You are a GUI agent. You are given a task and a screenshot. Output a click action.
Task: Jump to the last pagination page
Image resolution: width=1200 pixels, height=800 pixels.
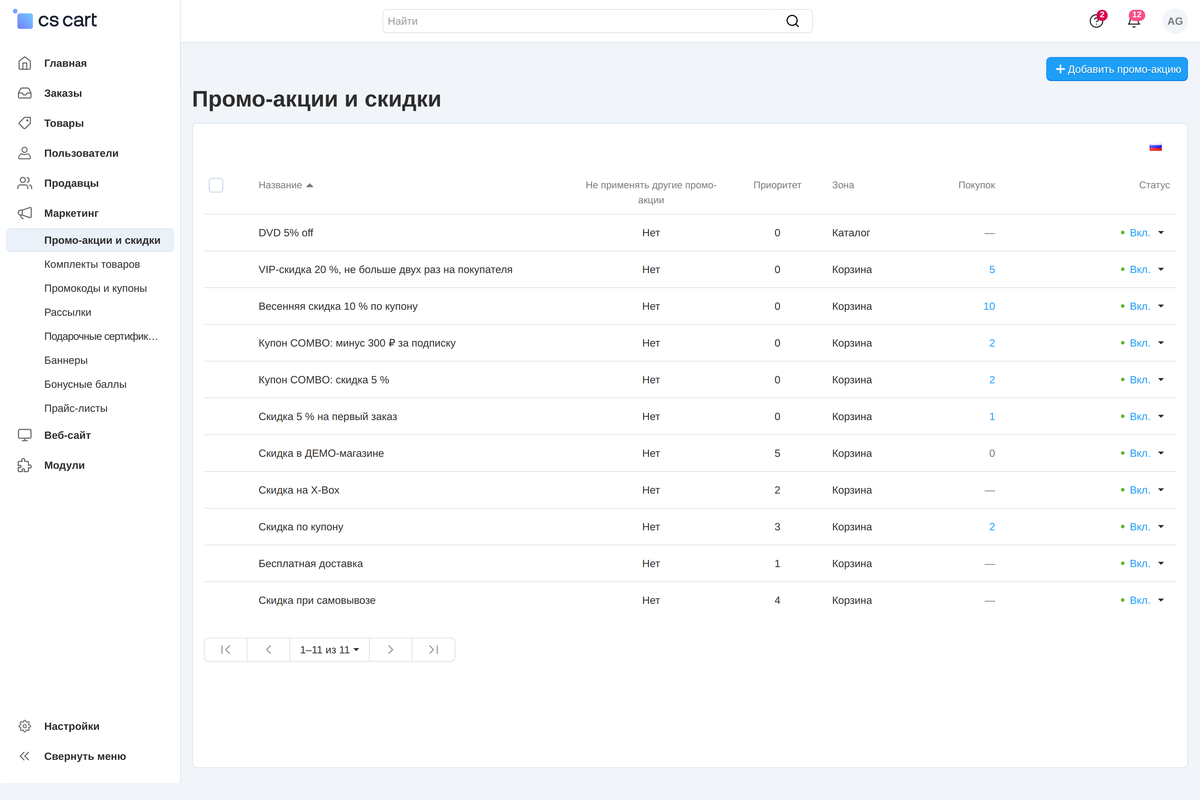(433, 650)
